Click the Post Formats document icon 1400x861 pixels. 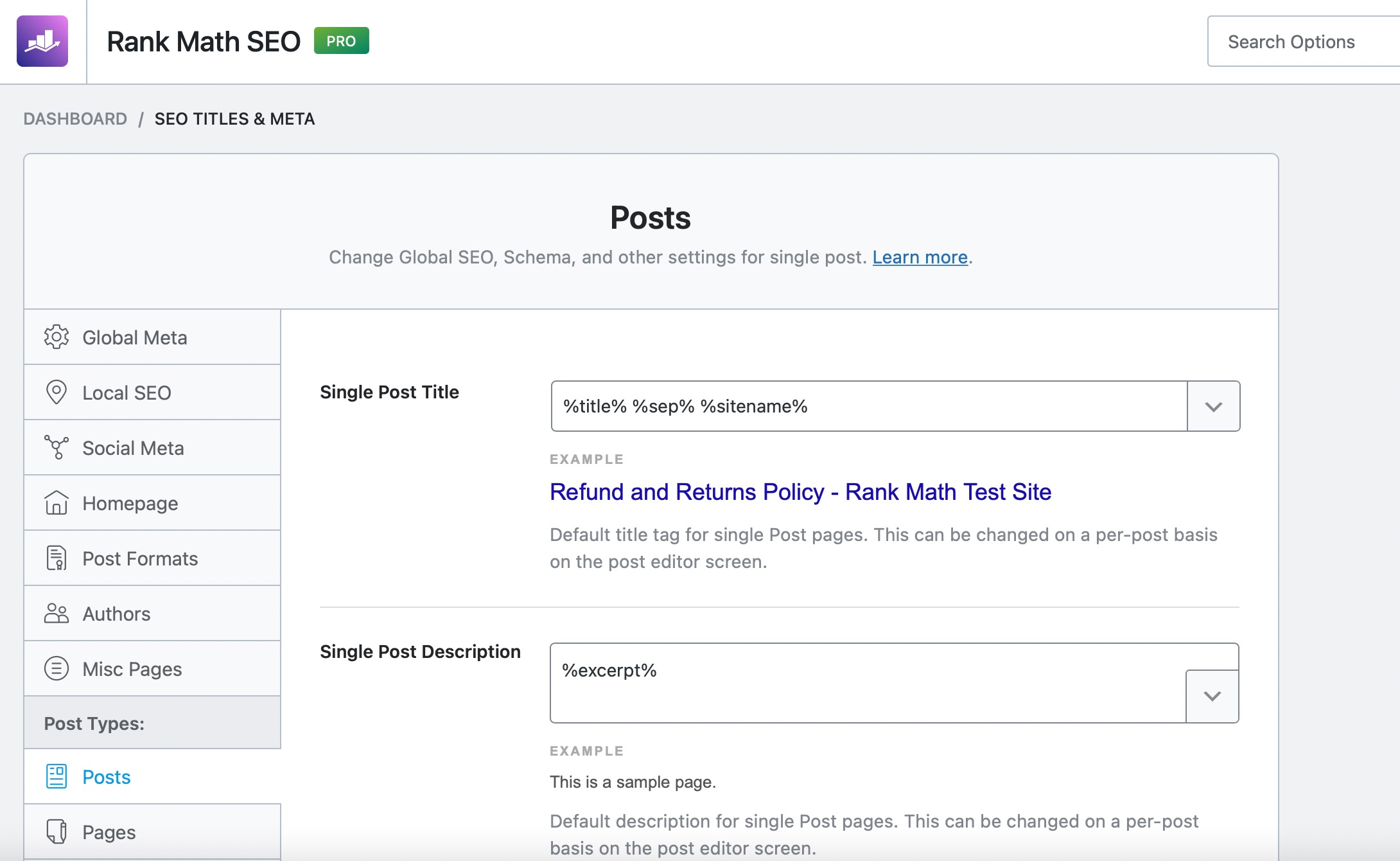pos(57,558)
